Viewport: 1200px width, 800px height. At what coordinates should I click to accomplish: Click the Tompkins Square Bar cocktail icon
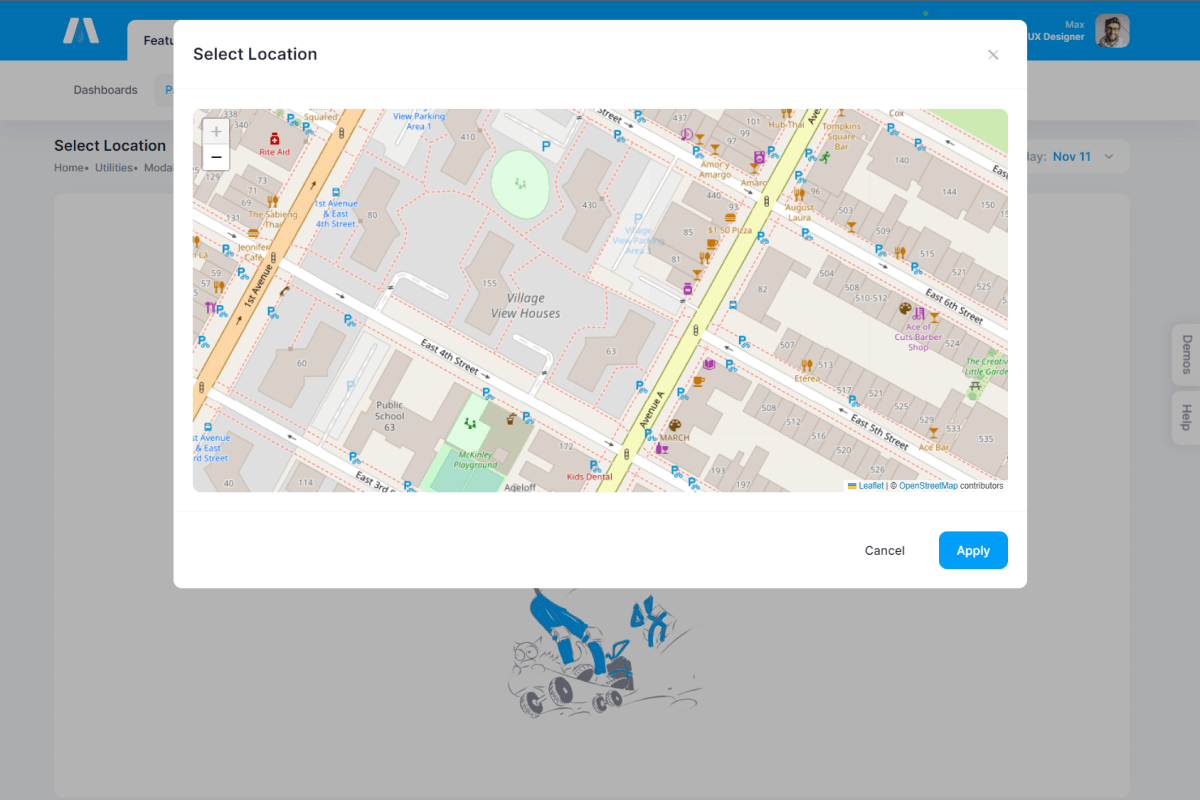tap(841, 113)
